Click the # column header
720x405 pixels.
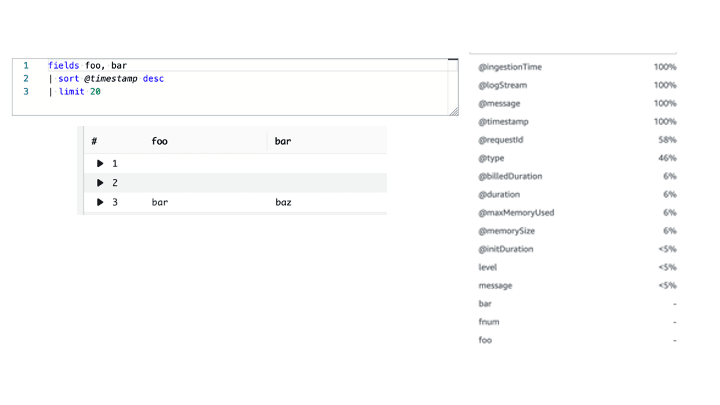click(x=94, y=141)
